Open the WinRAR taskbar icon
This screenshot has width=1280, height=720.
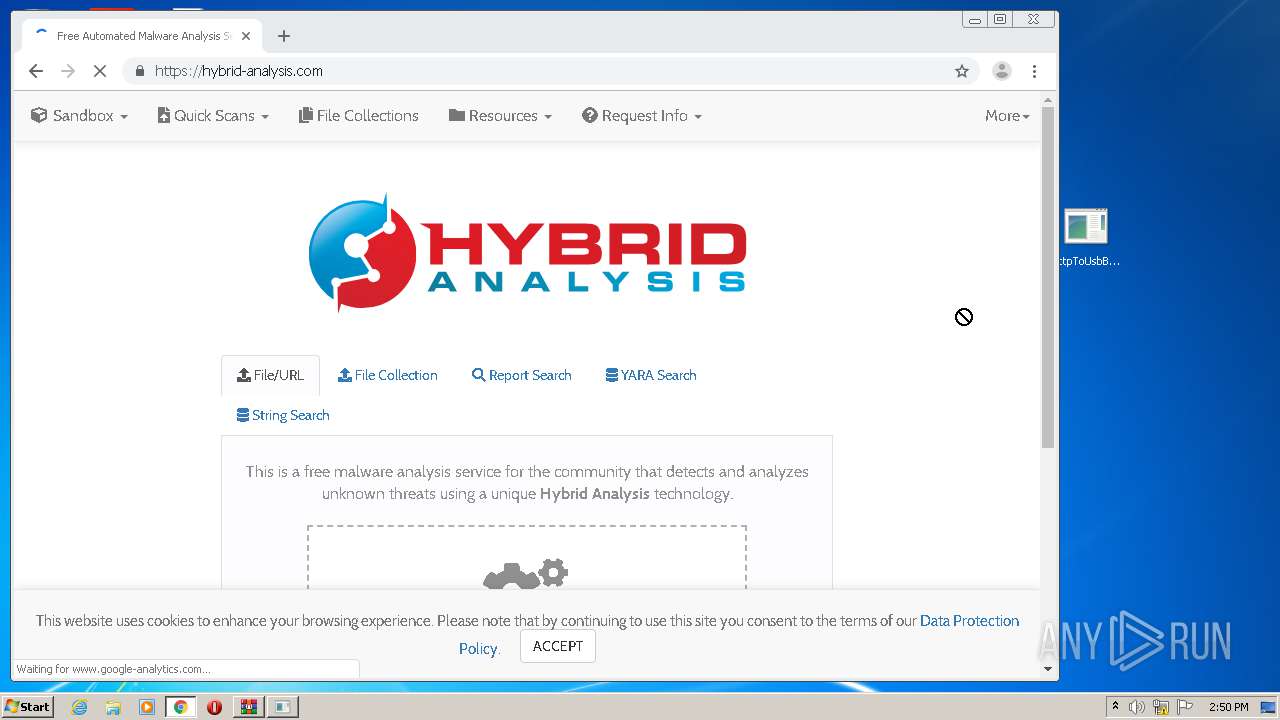coord(248,707)
